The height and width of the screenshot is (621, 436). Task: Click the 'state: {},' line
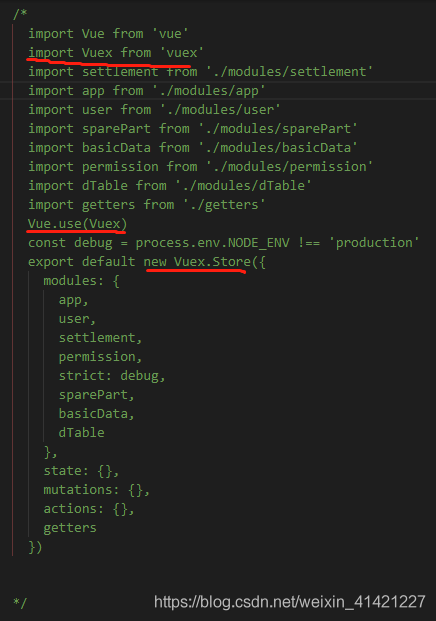coord(81,471)
